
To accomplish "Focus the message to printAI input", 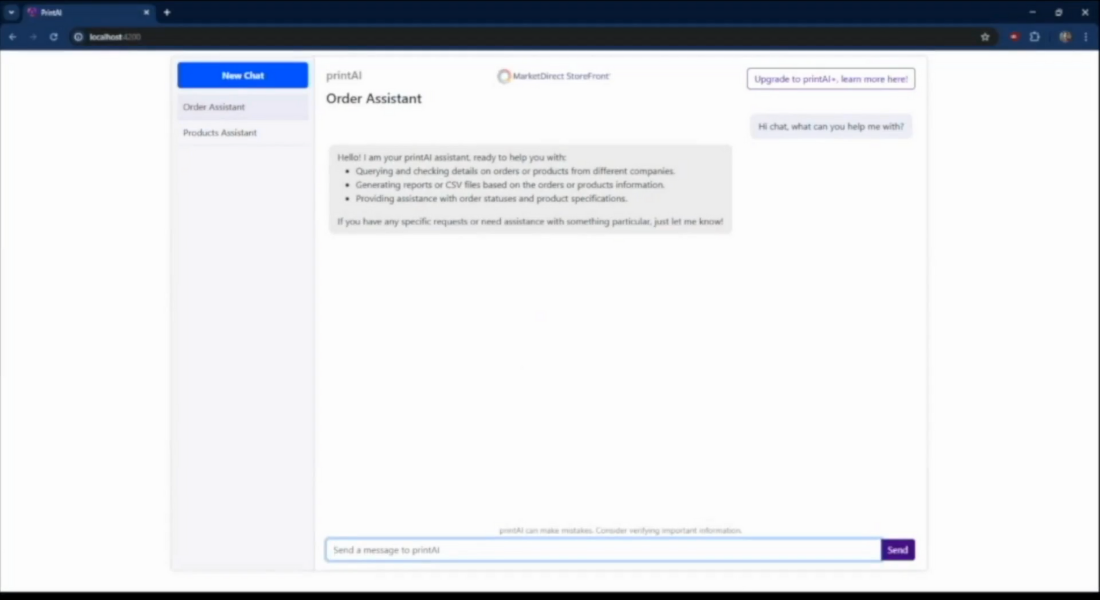I will (602, 550).
